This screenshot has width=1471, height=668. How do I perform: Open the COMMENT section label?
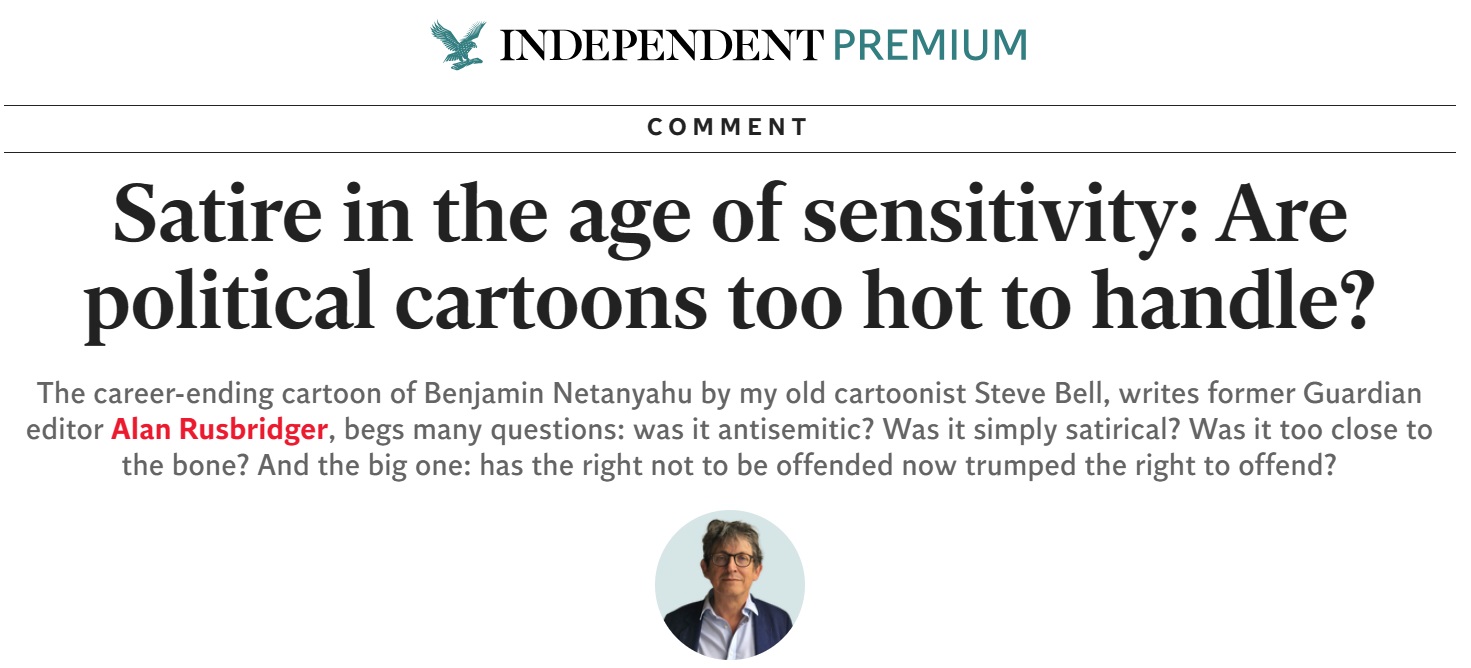click(x=728, y=128)
